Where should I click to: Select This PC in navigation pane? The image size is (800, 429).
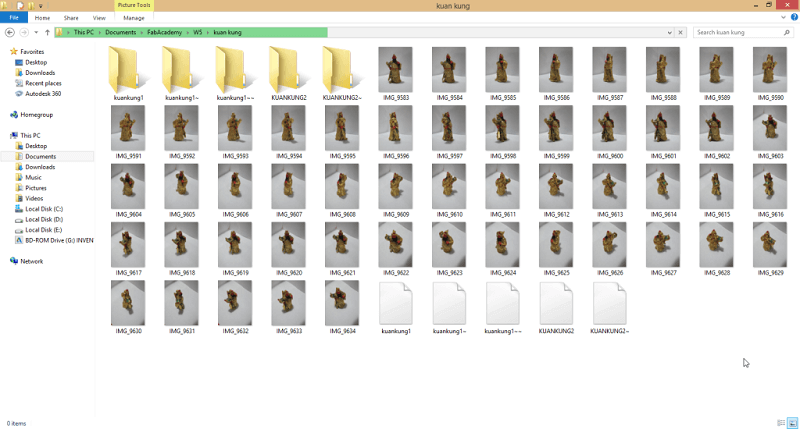tap(30, 135)
